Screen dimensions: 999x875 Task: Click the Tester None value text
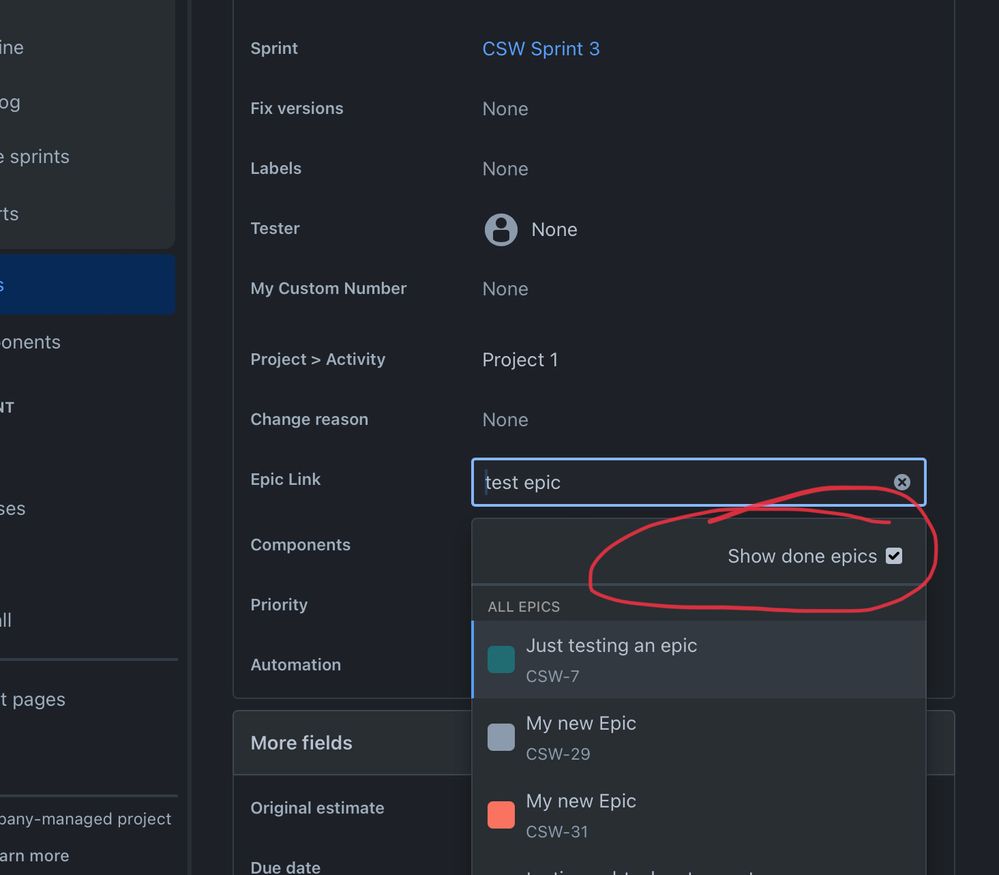[554, 229]
